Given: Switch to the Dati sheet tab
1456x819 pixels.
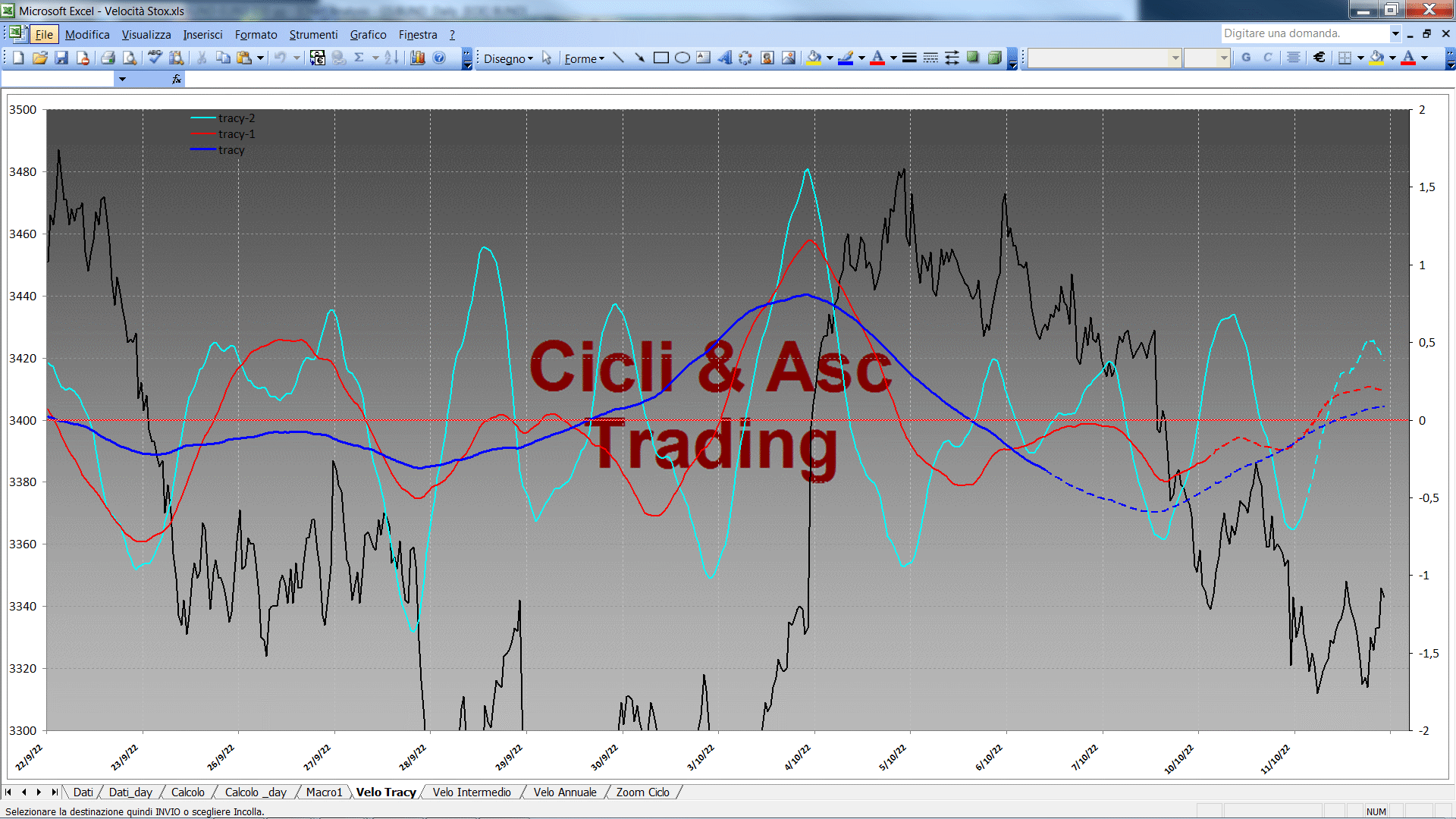Looking at the screenshot, I should 83,792.
